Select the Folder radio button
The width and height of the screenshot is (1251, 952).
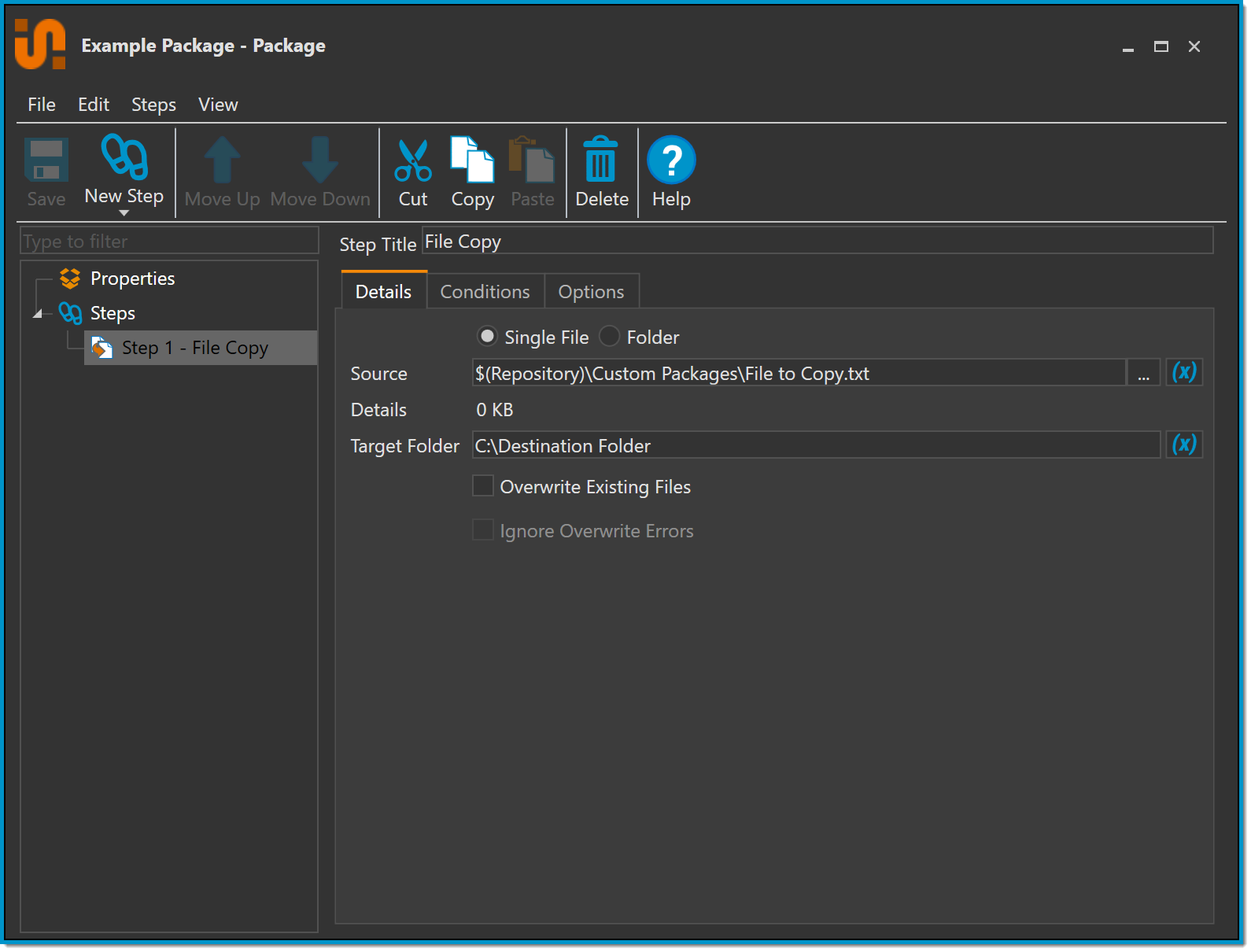(610, 337)
